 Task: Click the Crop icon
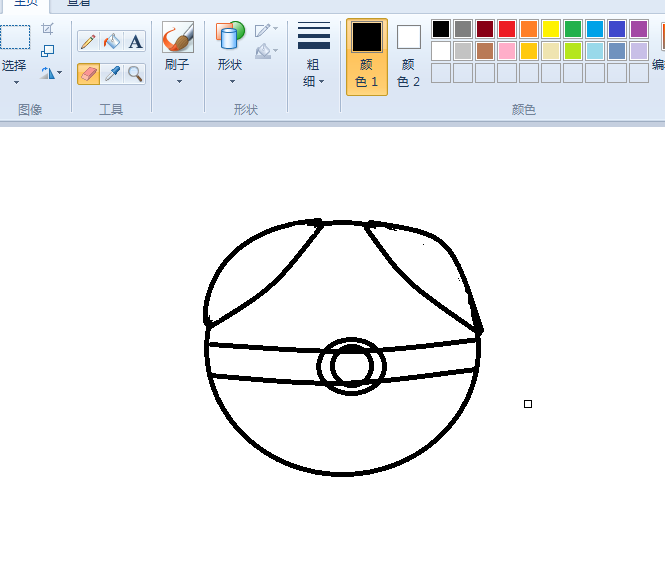[47, 29]
